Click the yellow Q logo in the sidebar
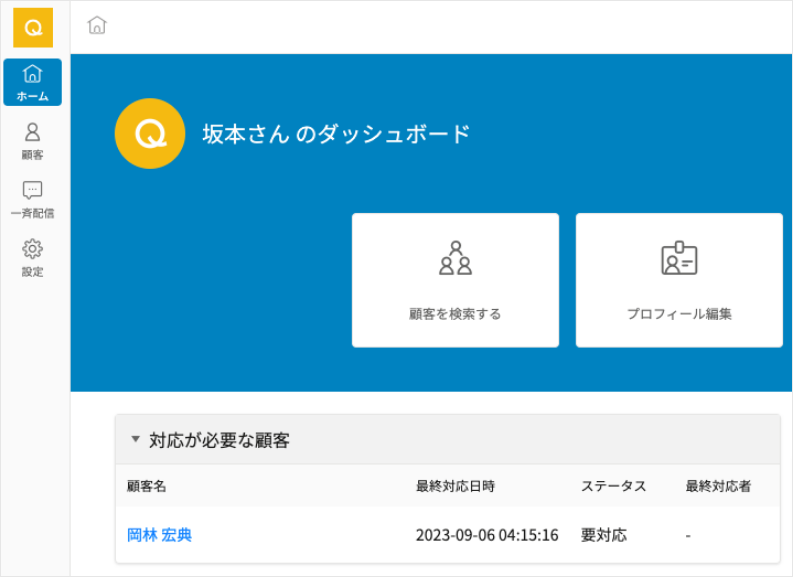The width and height of the screenshot is (793, 577). [x=33, y=27]
